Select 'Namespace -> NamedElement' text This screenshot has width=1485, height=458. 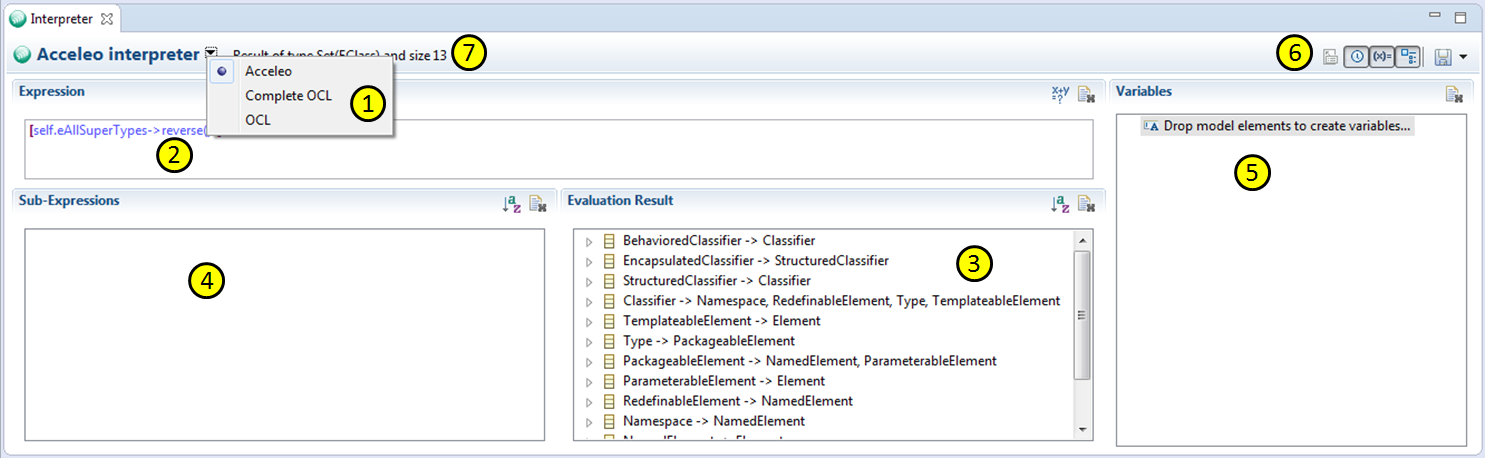click(714, 421)
